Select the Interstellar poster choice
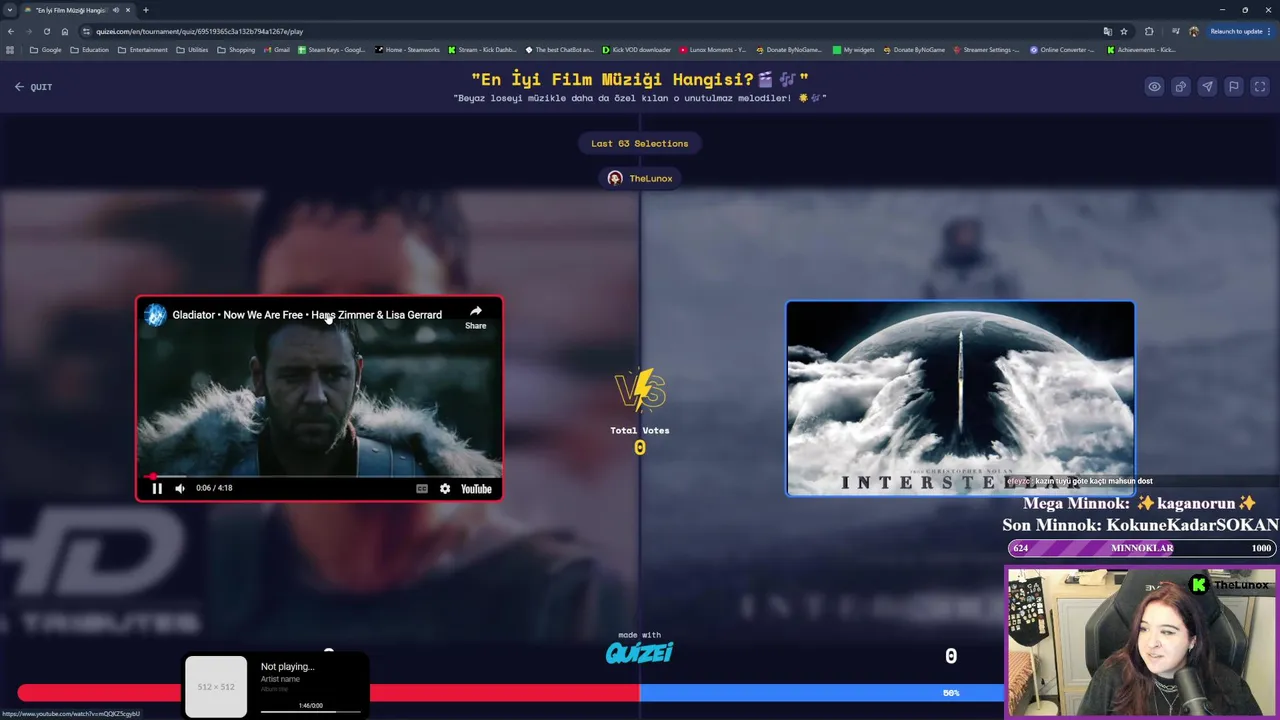 coord(960,398)
